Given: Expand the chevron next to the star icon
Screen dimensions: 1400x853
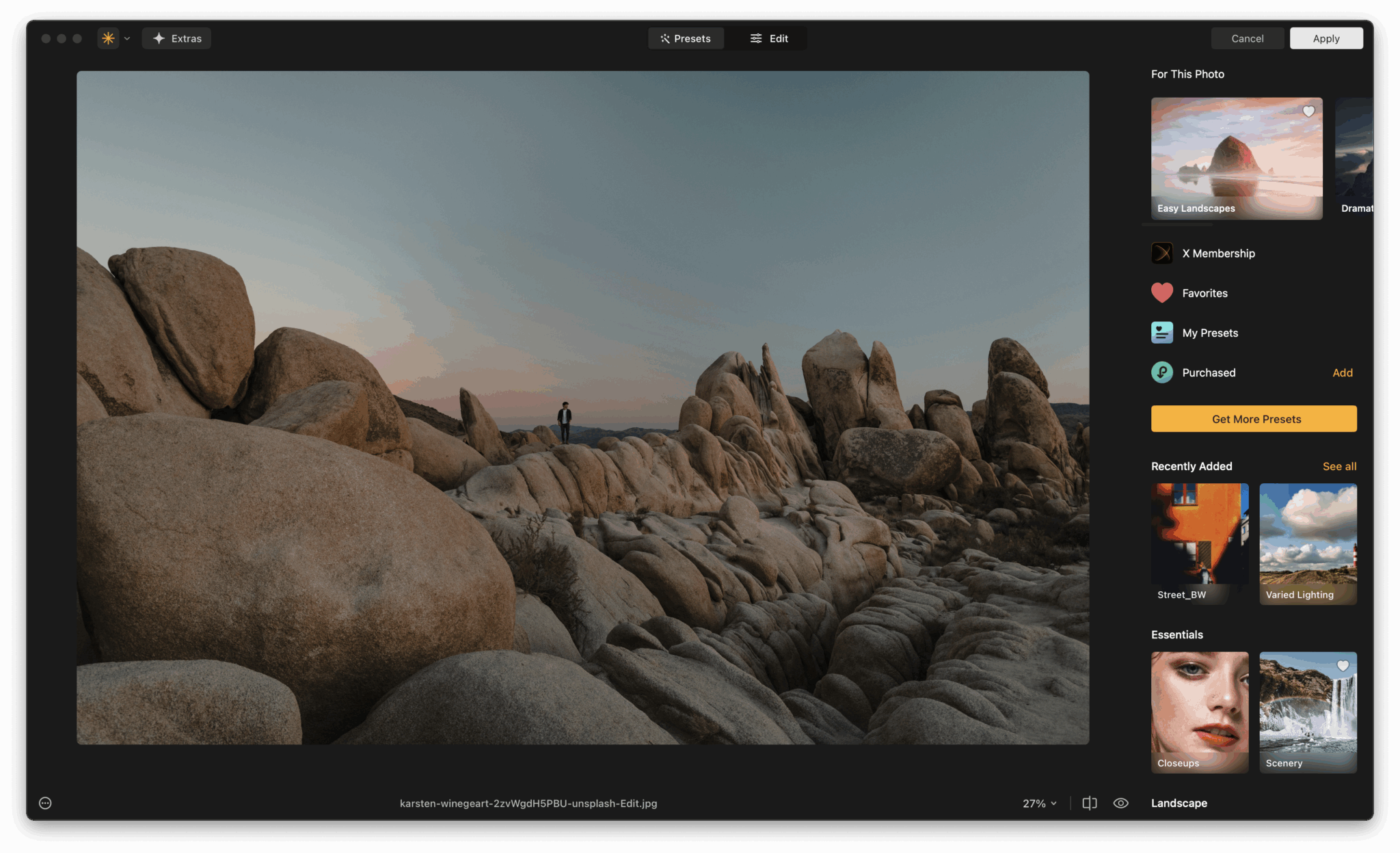Looking at the screenshot, I should tap(126, 38).
